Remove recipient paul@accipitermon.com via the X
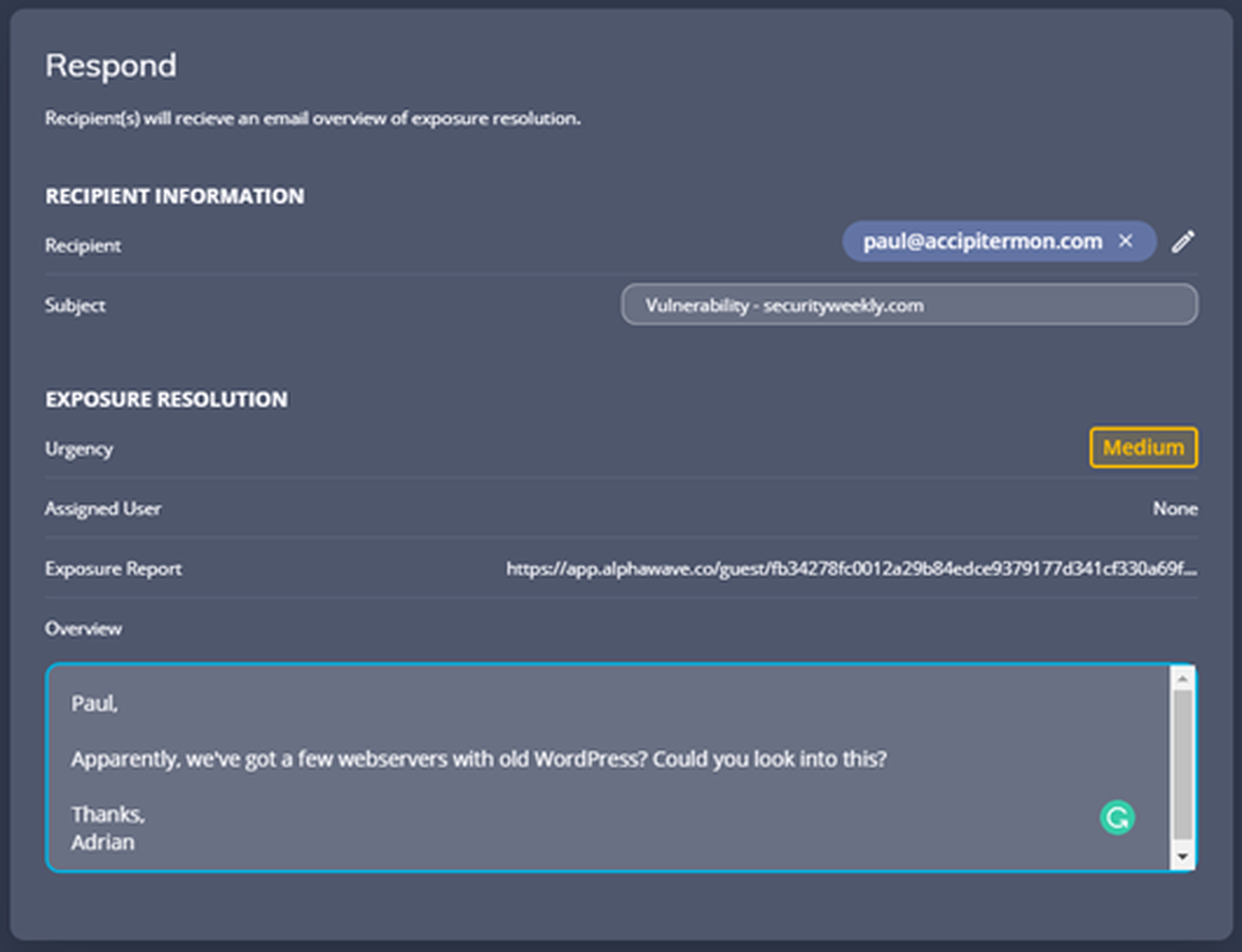The width and height of the screenshot is (1242, 952). 1126,241
